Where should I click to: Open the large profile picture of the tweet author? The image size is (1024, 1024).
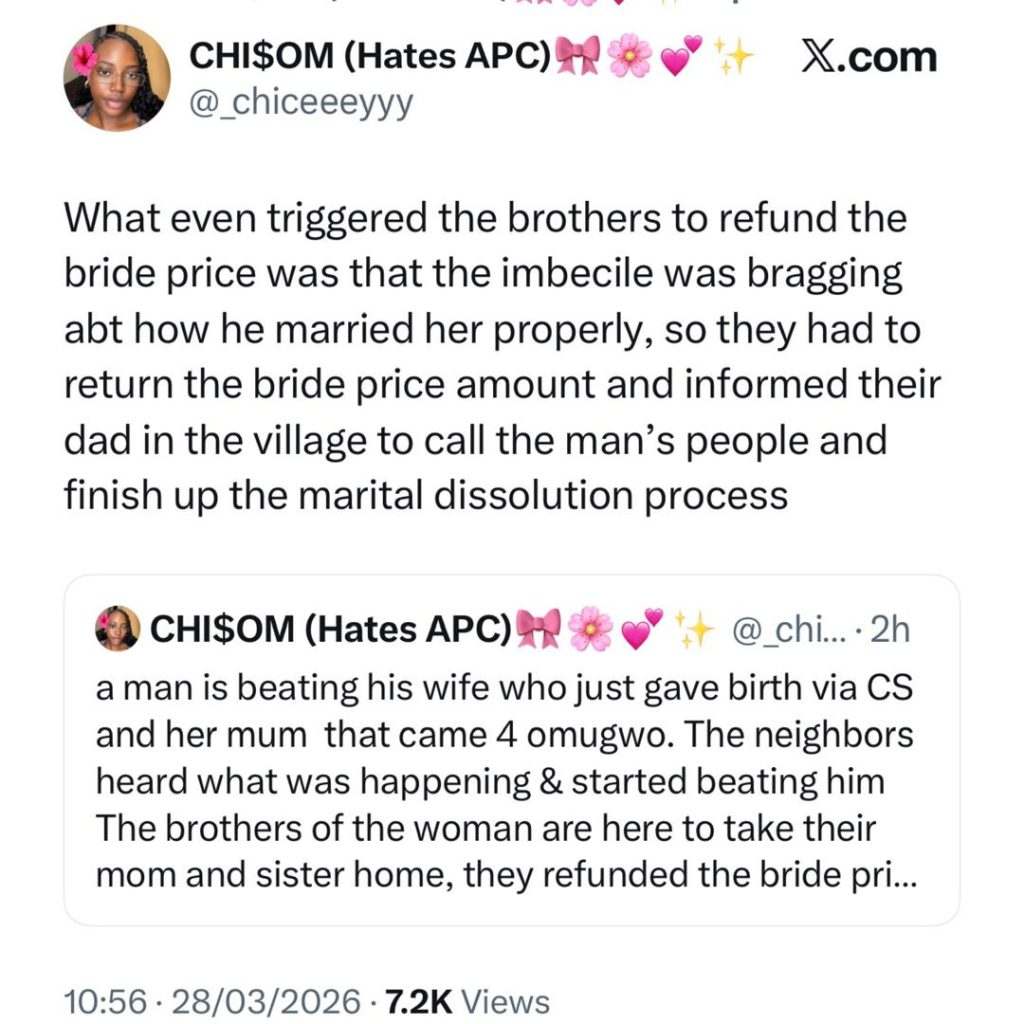click(116, 78)
